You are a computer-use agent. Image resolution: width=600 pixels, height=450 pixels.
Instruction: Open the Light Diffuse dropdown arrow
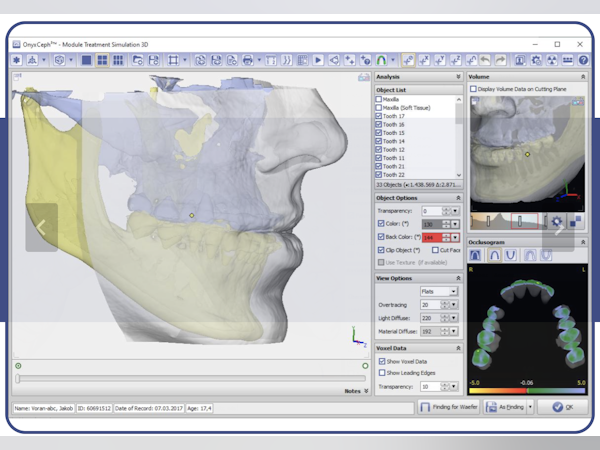tap(454, 318)
